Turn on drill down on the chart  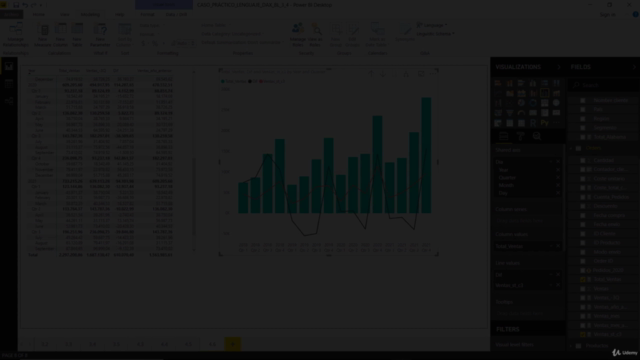tap(382, 74)
